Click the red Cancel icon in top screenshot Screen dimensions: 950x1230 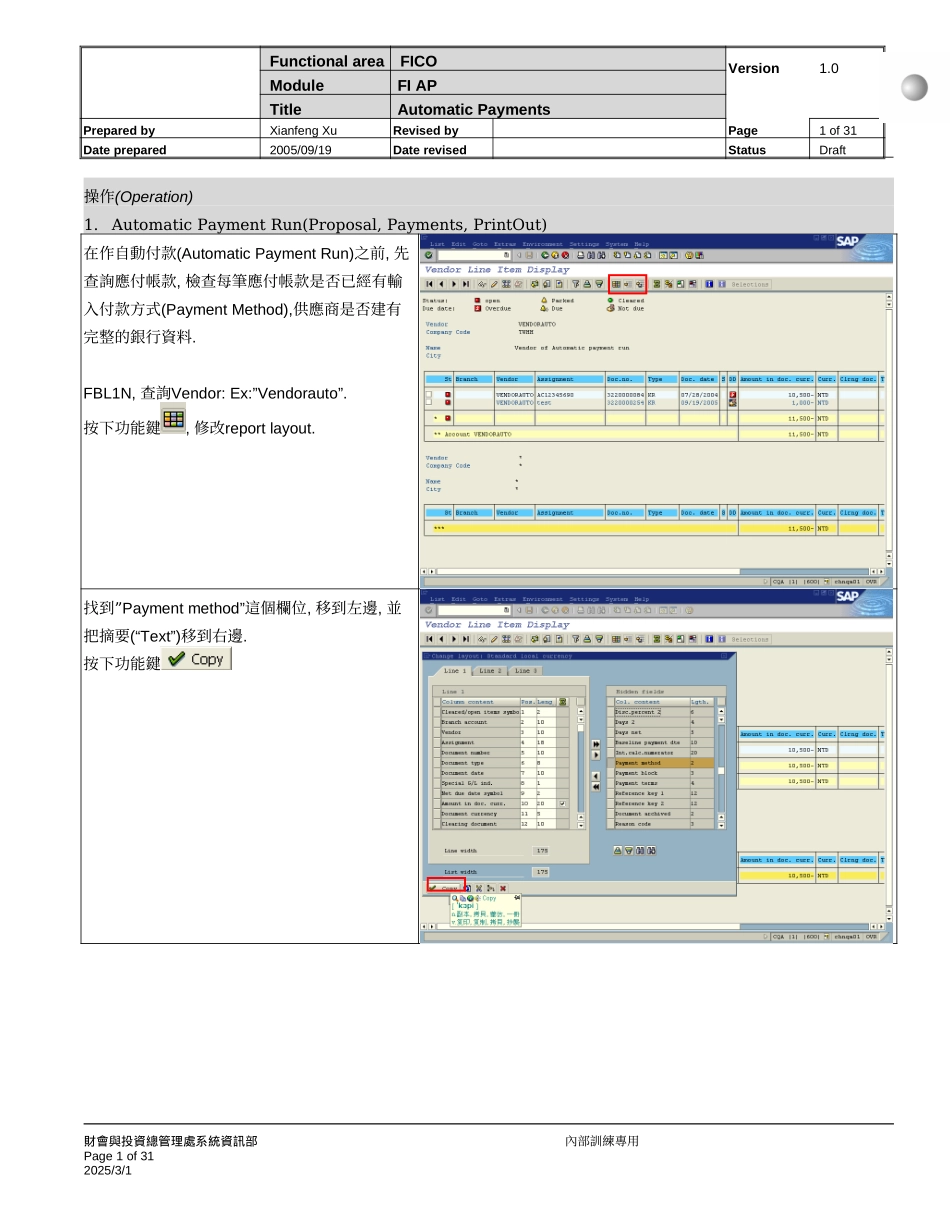(x=565, y=255)
